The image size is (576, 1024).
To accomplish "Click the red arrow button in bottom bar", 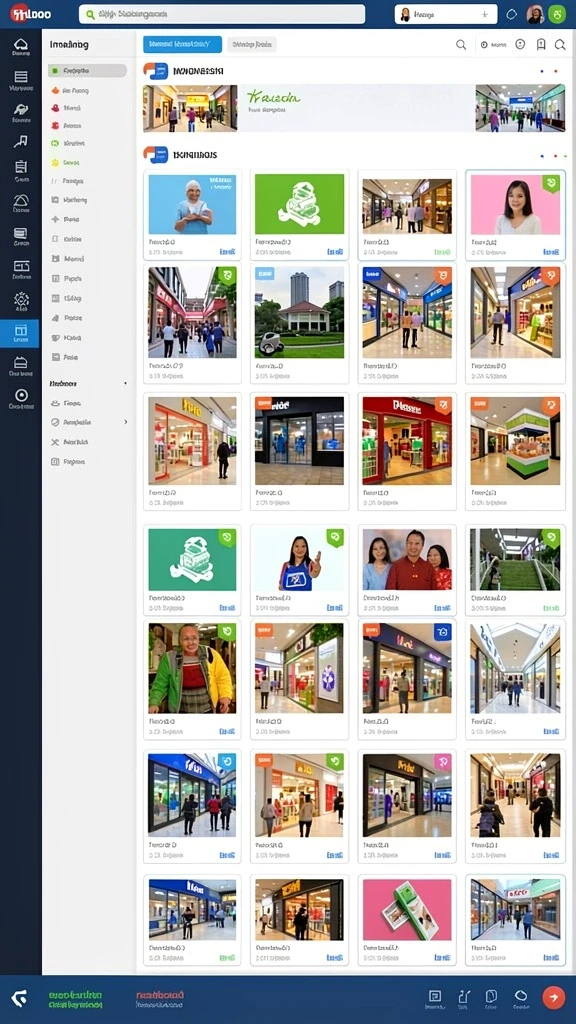I will (x=554, y=997).
